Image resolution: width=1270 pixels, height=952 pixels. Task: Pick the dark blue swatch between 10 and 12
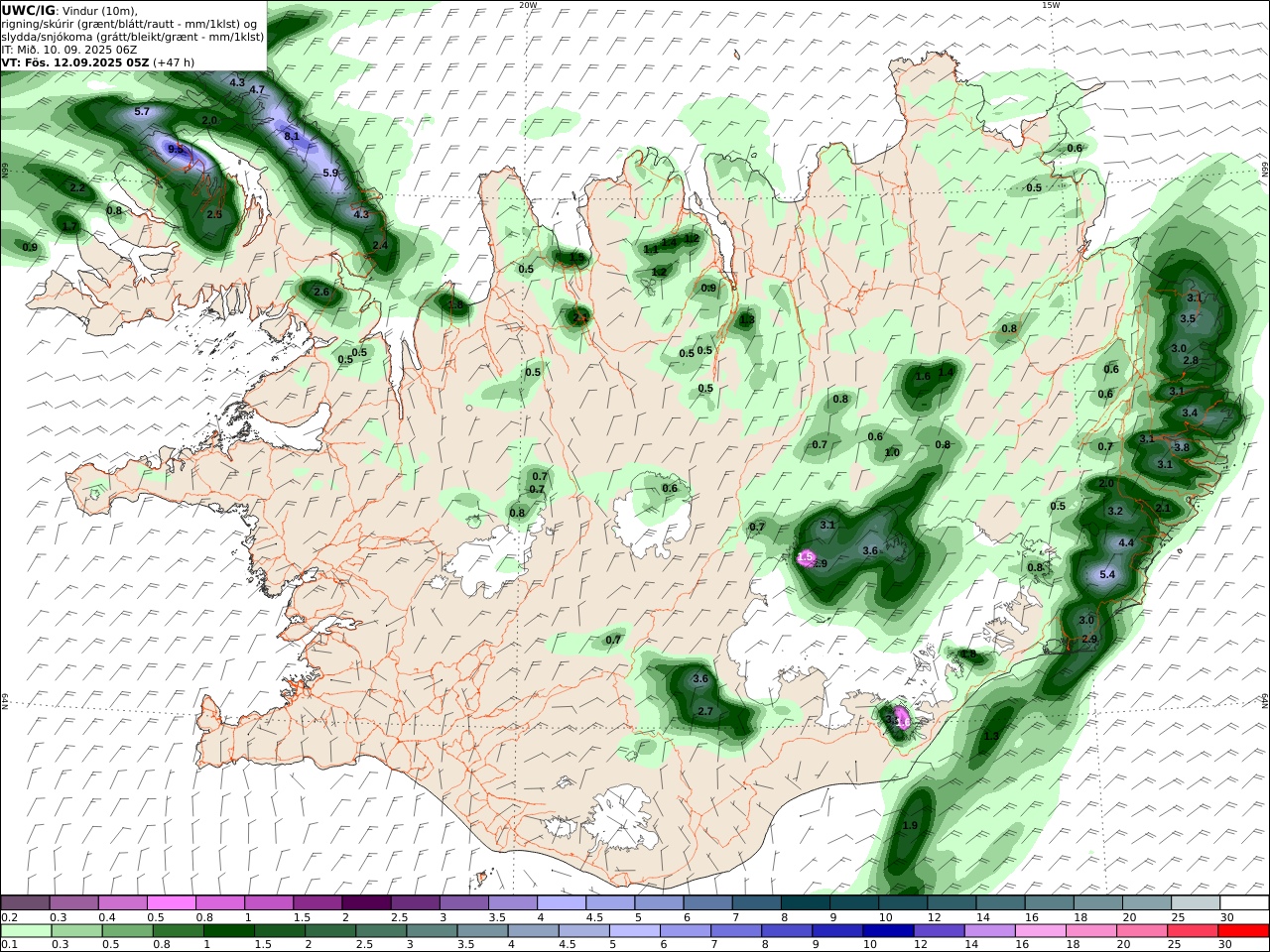887,931
